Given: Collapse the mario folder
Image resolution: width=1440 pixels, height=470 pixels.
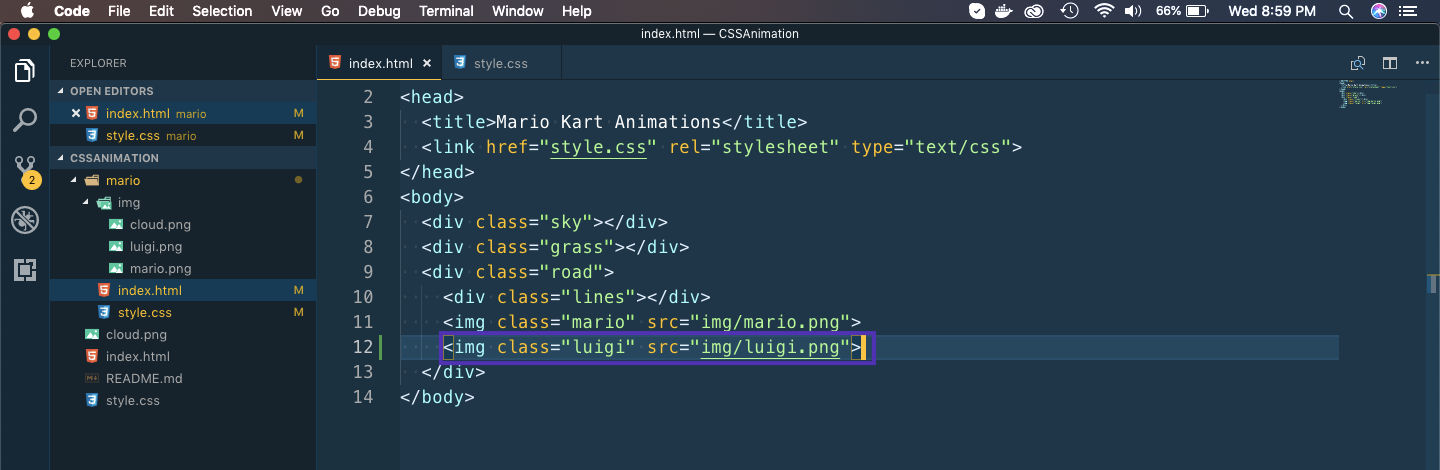Looking at the screenshot, I should [183, 180].
